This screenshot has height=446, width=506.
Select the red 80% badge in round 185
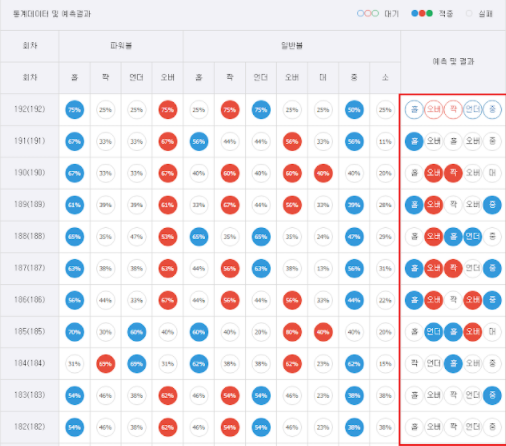tap(292, 332)
